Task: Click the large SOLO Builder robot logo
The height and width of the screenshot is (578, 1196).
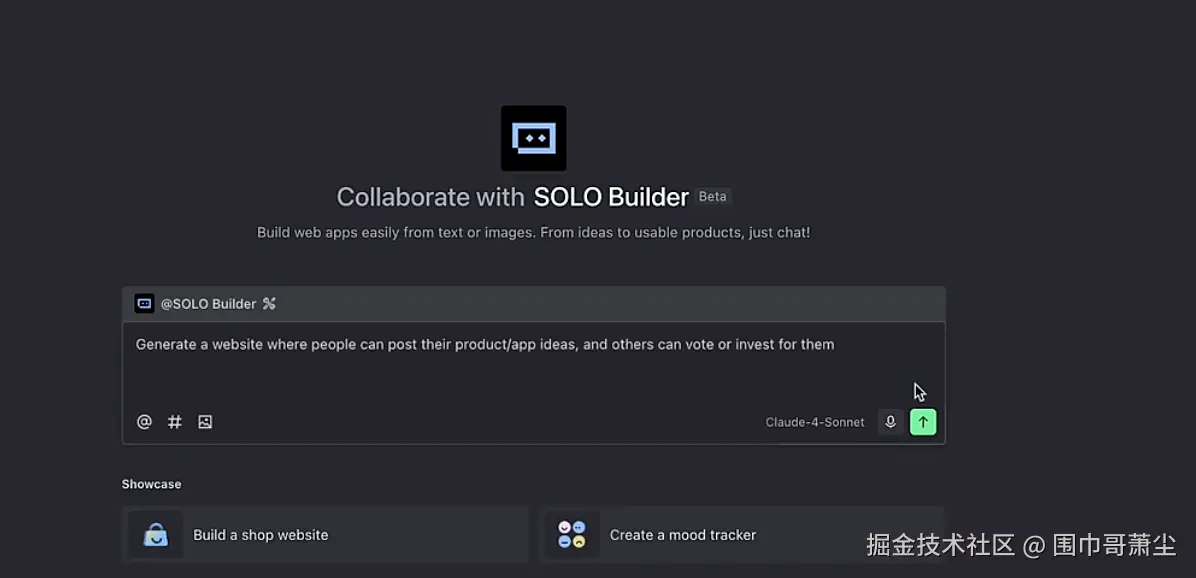Action: tap(533, 138)
